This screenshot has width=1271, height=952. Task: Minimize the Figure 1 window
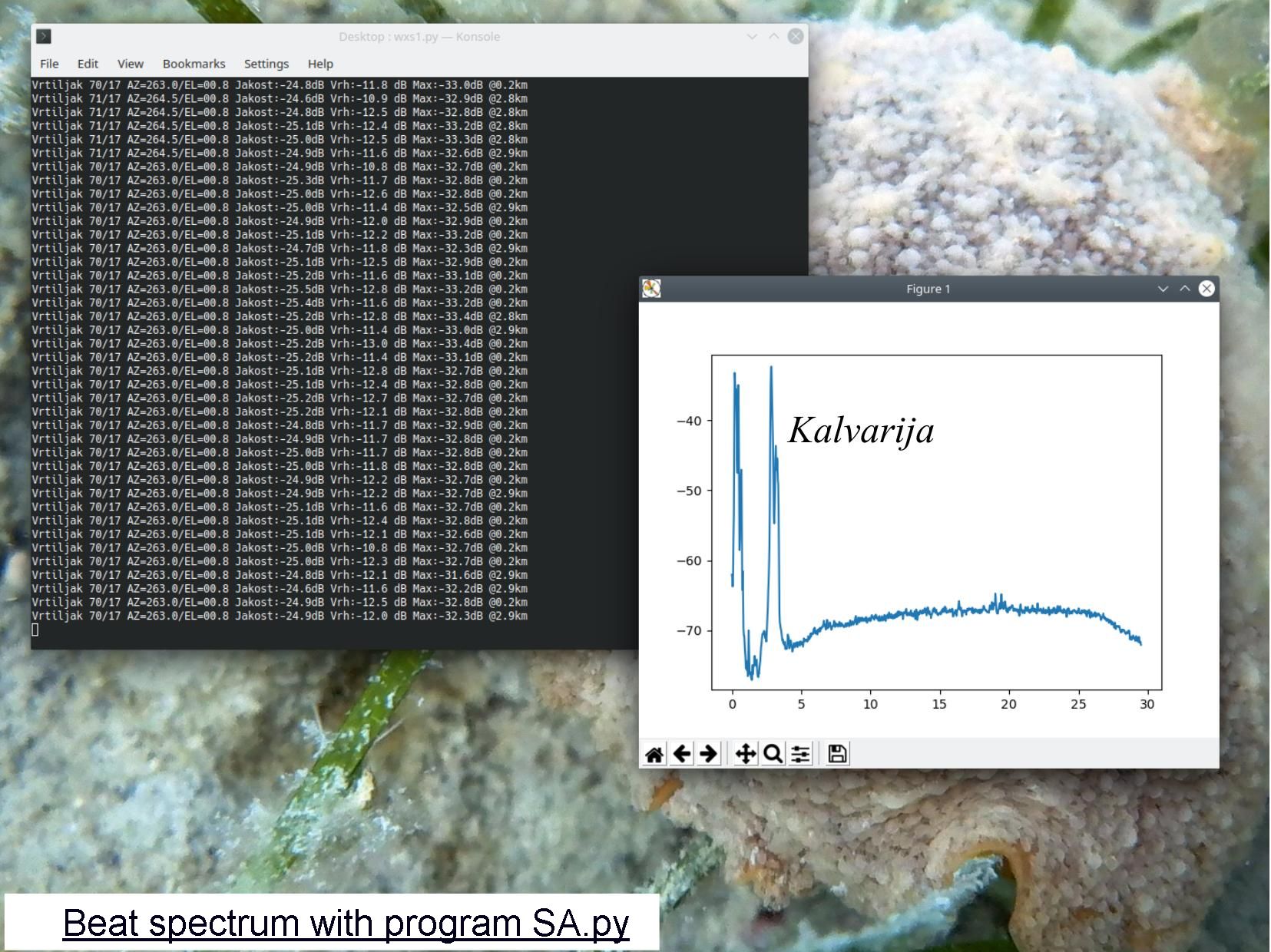pos(1163,289)
